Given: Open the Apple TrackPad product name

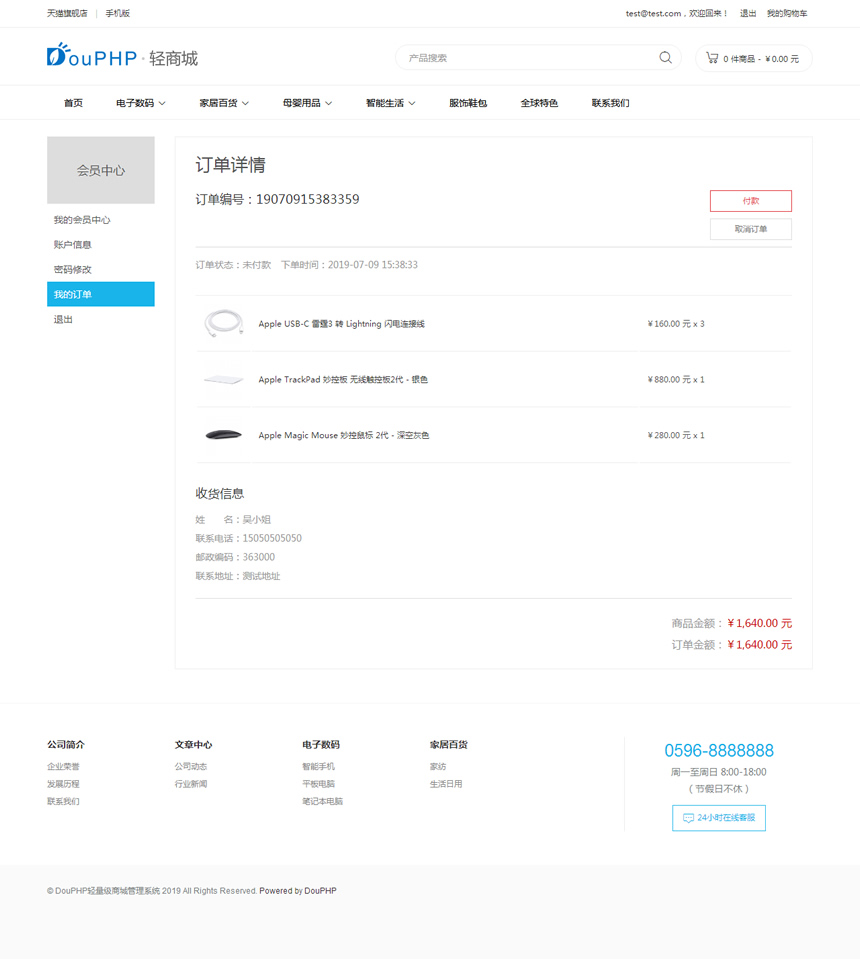Looking at the screenshot, I should point(343,379).
